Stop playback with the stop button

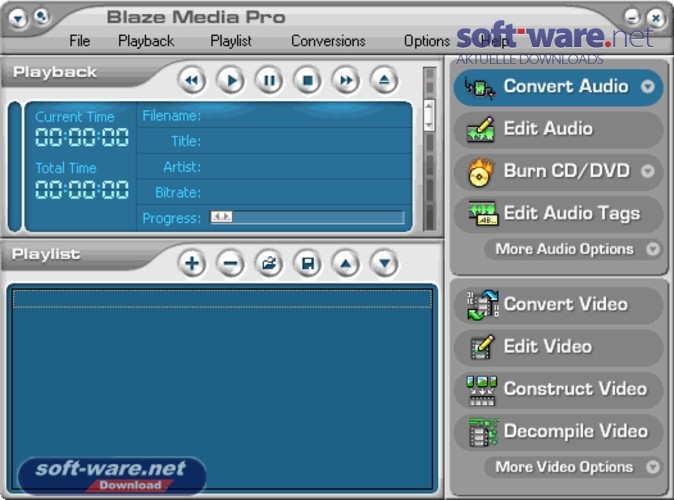click(307, 80)
